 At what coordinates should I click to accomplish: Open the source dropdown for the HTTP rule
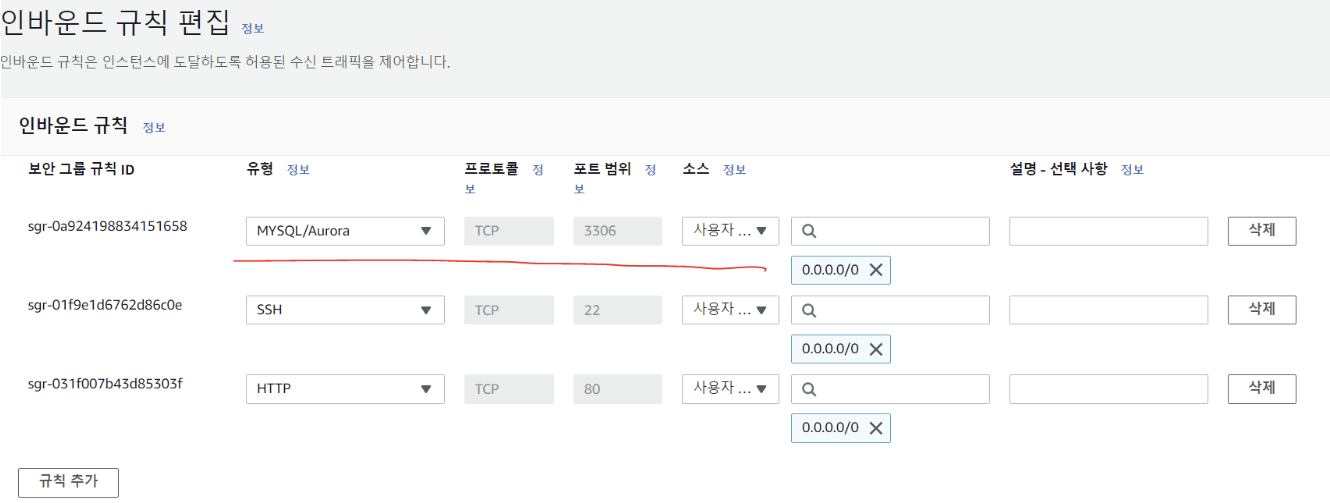click(730, 388)
